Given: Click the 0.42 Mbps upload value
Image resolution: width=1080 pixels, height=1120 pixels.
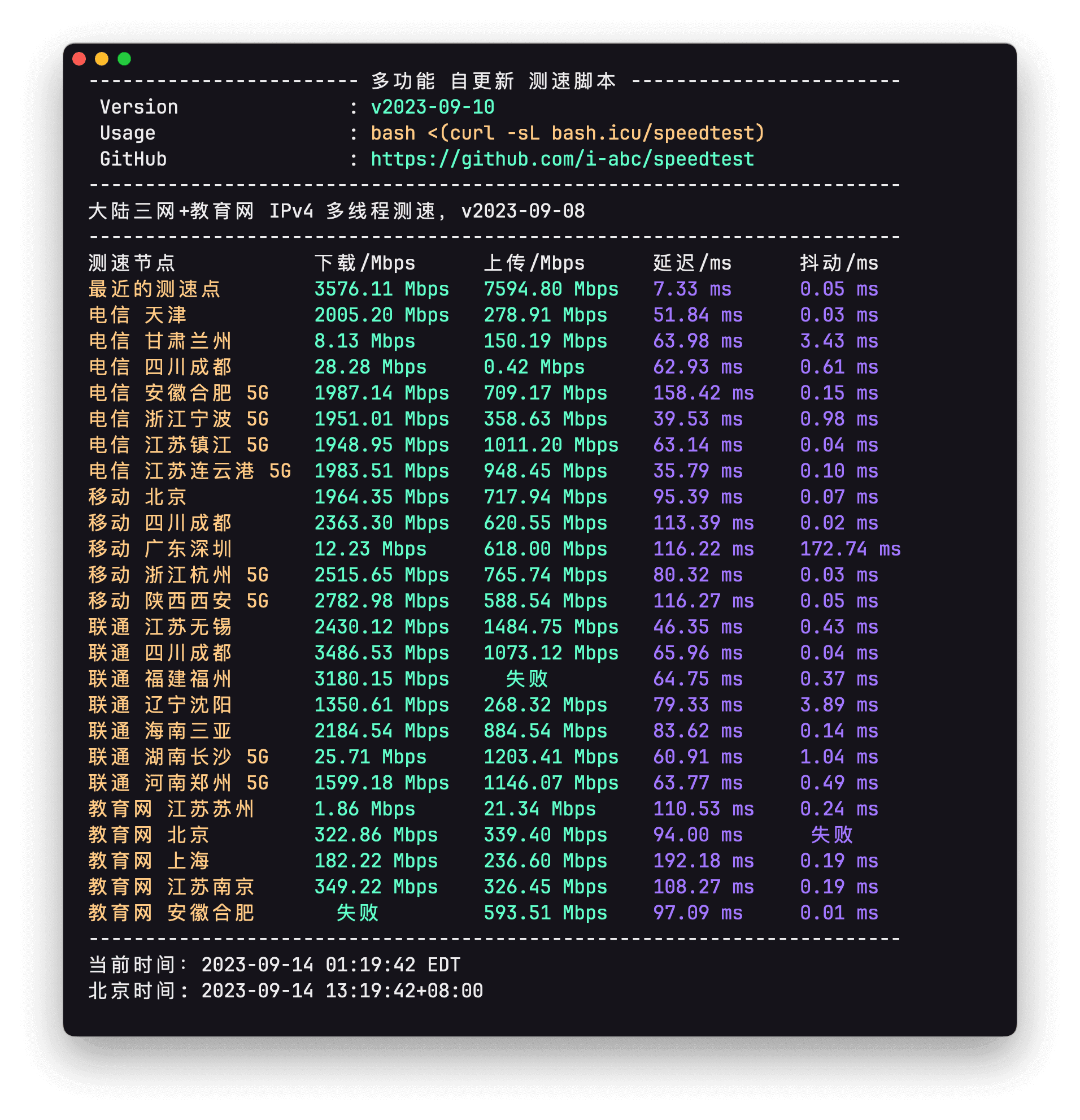Looking at the screenshot, I should [x=534, y=367].
